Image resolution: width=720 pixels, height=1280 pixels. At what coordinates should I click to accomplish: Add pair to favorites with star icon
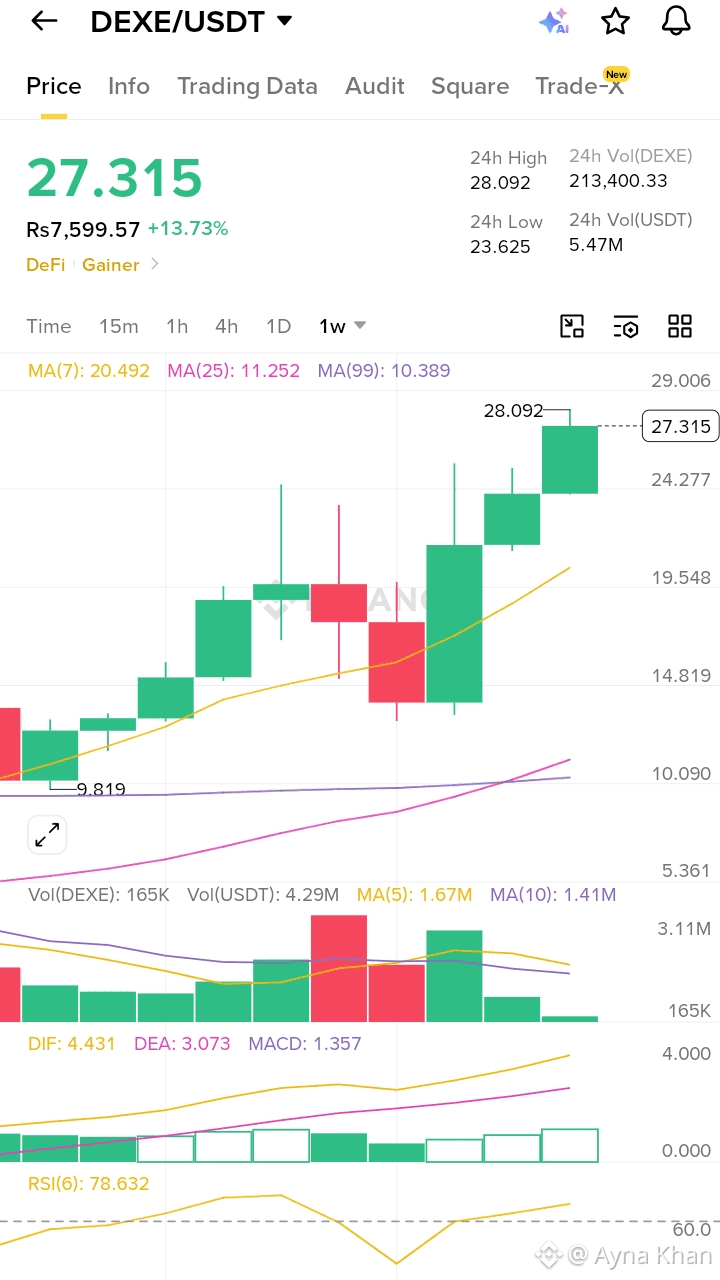tap(615, 21)
